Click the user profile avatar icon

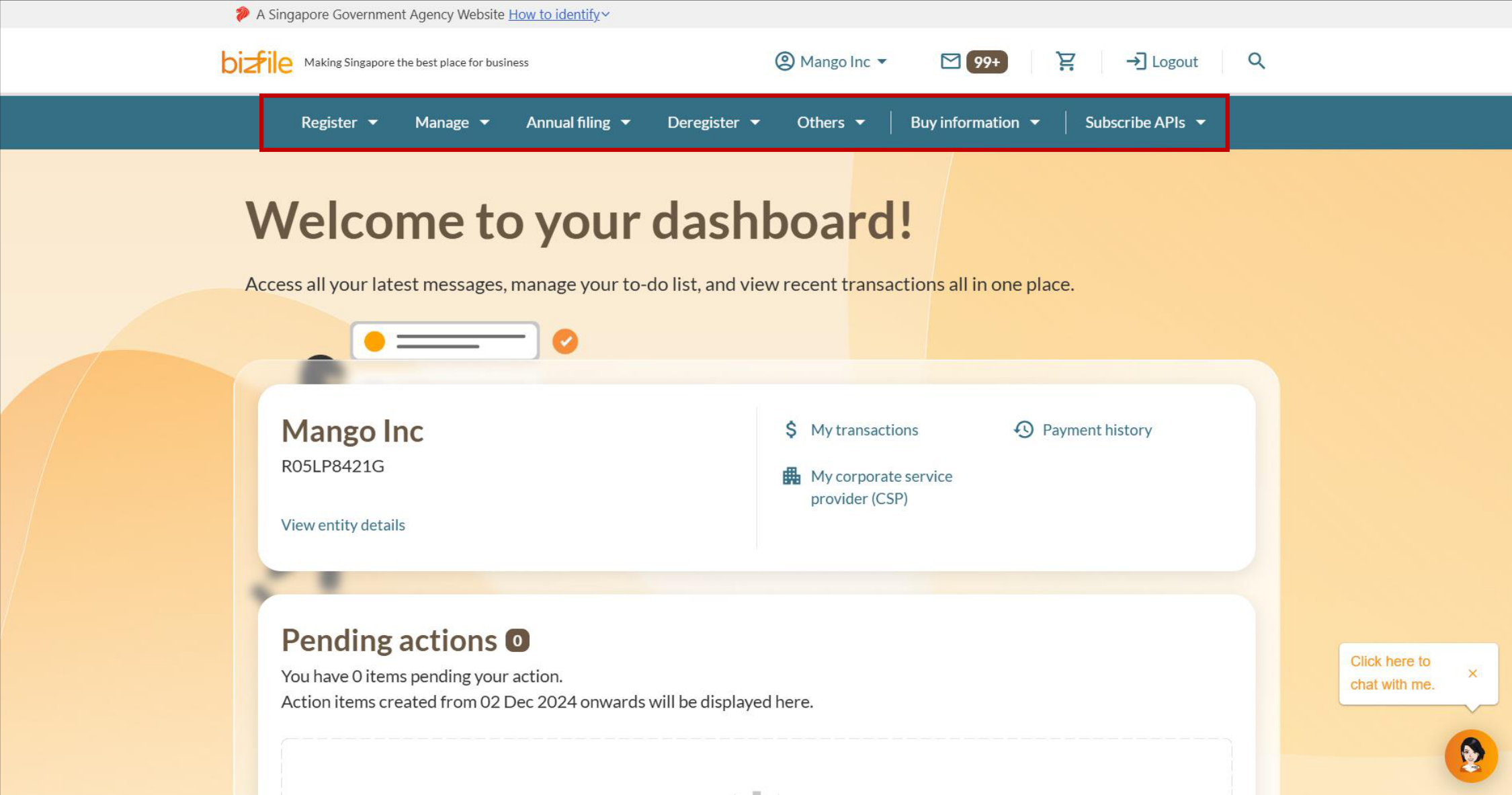point(784,61)
